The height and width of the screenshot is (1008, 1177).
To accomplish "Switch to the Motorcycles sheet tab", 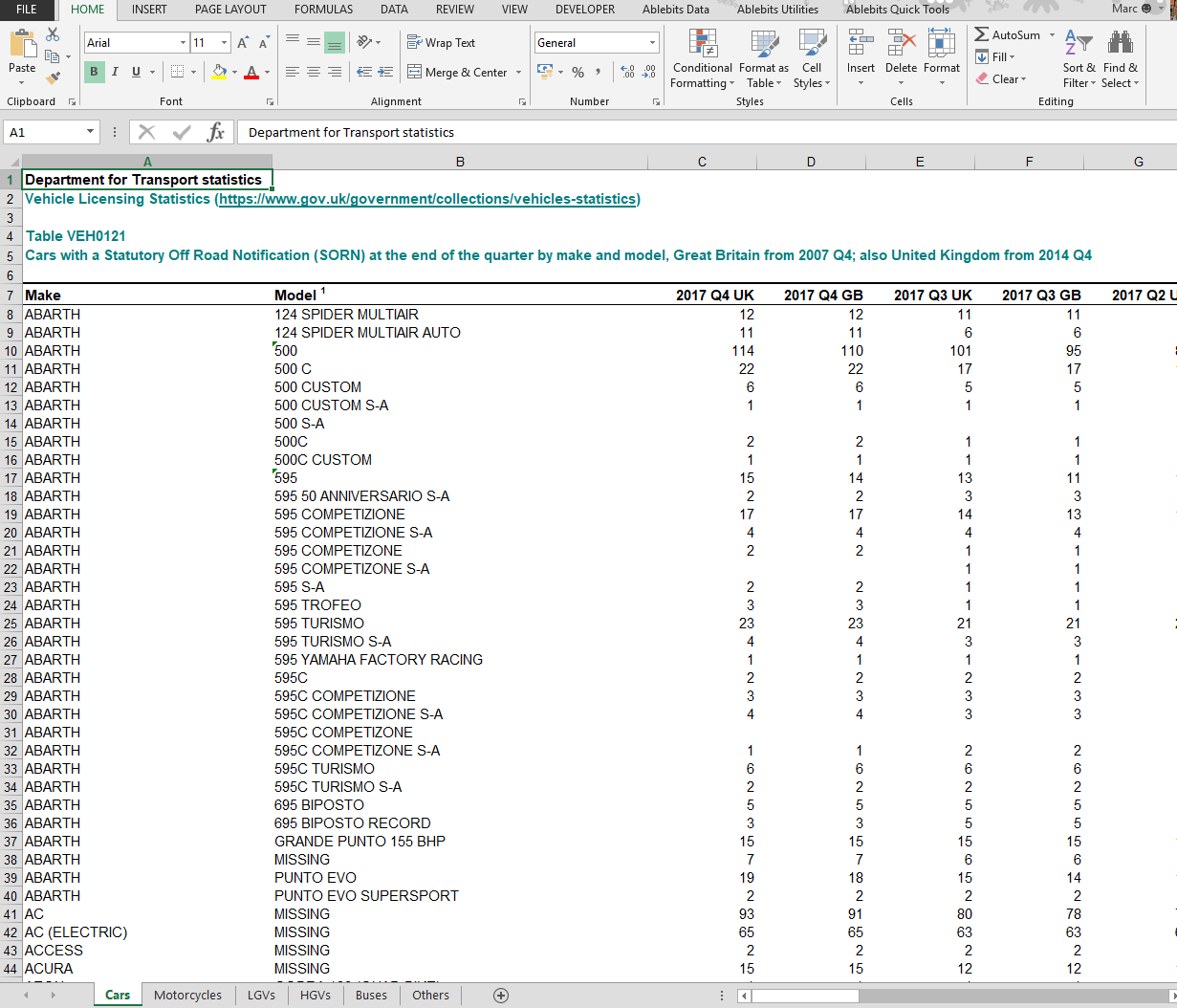I will pos(187,995).
